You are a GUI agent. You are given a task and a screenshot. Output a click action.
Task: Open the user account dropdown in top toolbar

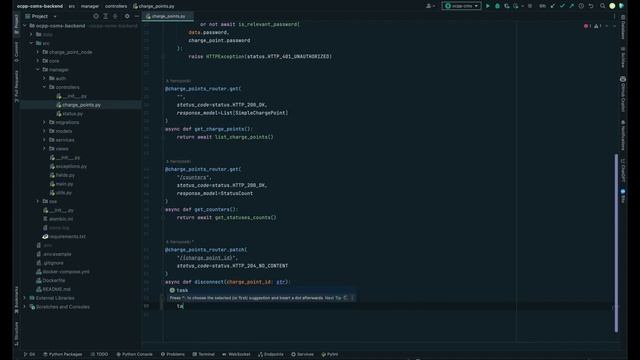(429, 6)
